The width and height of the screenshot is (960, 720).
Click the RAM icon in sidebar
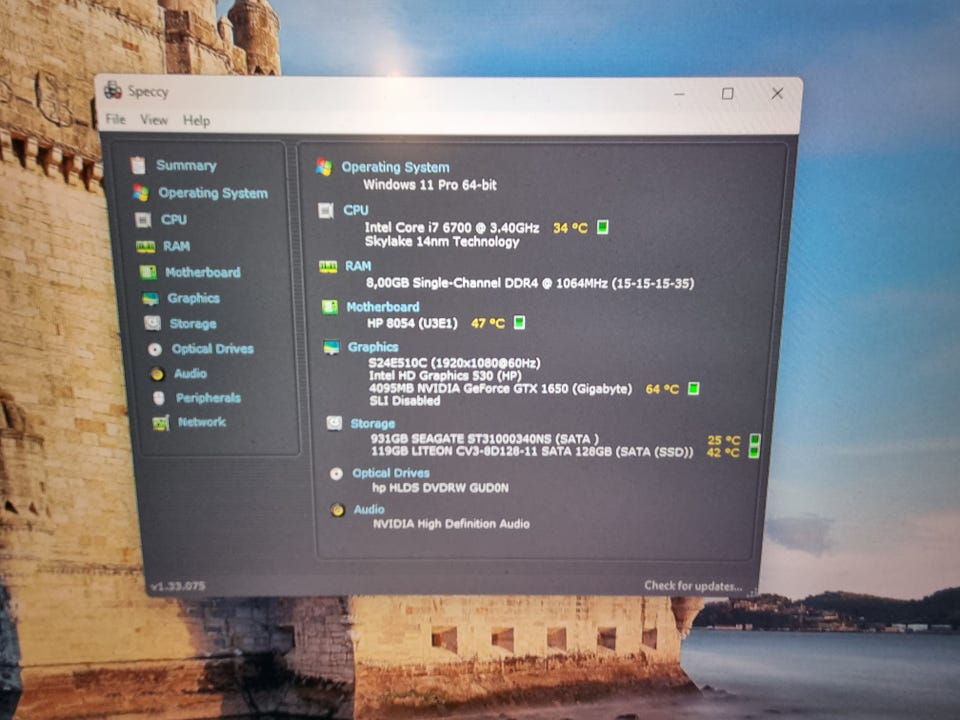click(x=146, y=246)
